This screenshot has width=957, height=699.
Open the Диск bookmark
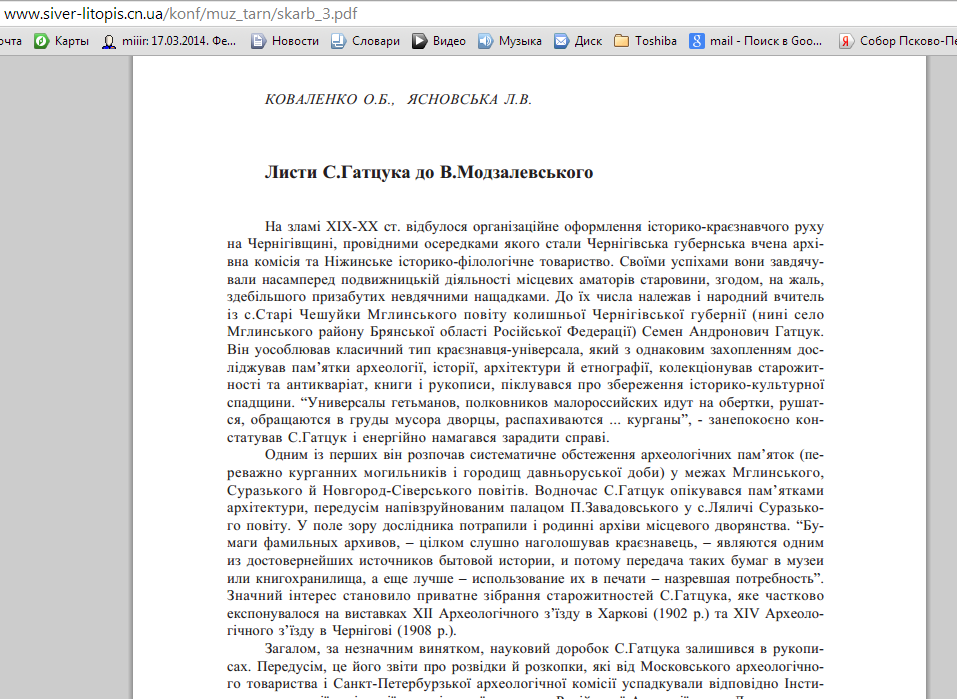tap(578, 41)
